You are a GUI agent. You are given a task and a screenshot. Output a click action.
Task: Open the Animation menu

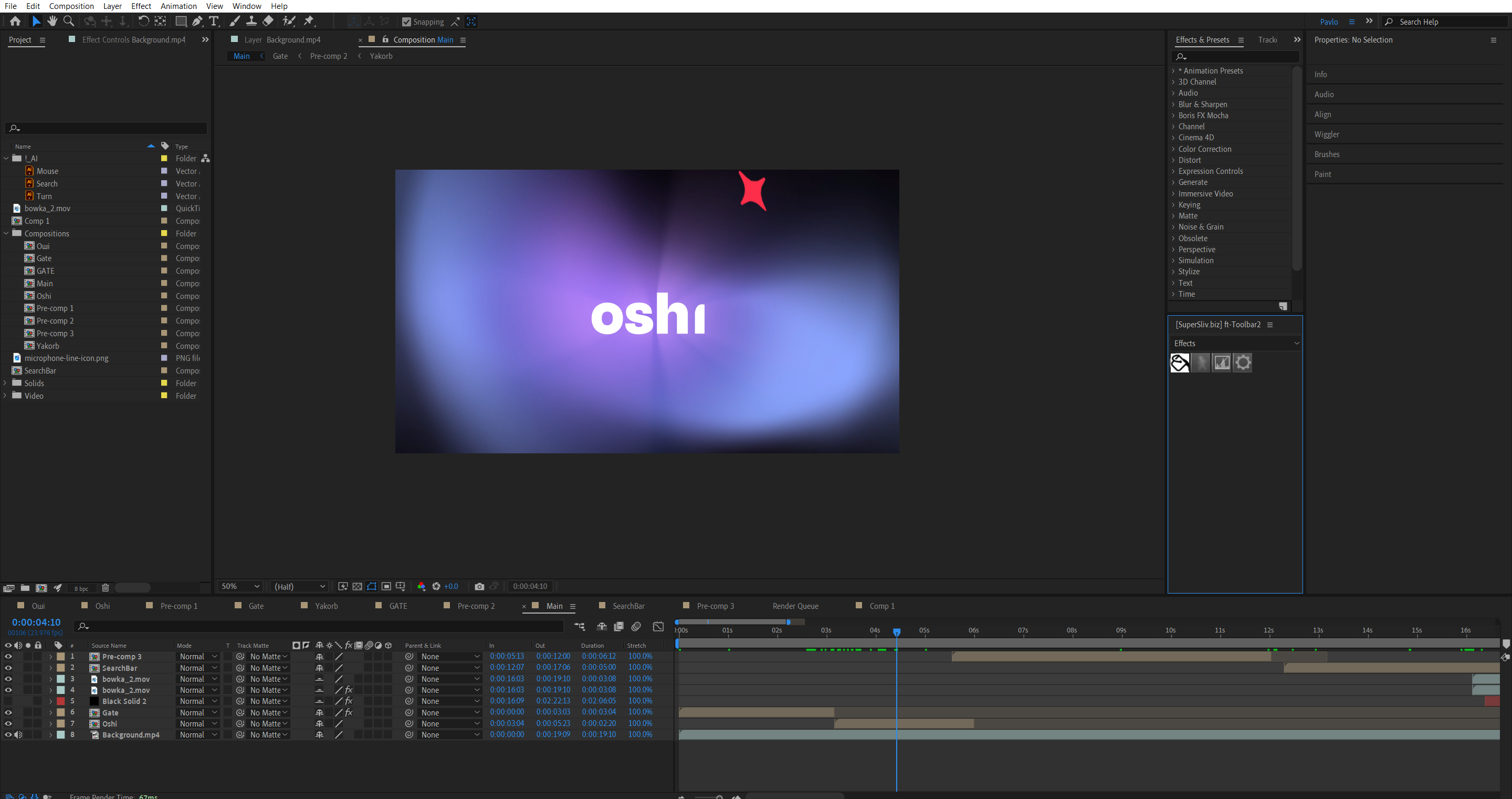click(178, 6)
